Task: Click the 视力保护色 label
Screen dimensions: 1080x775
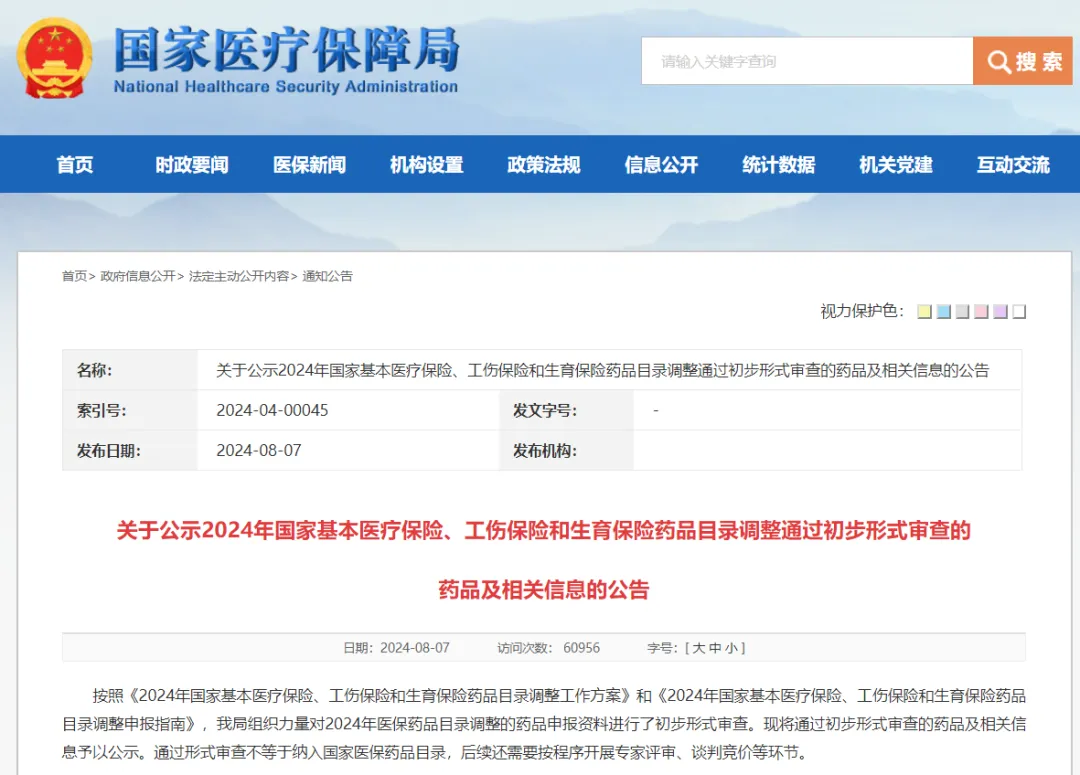Action: coord(862,311)
